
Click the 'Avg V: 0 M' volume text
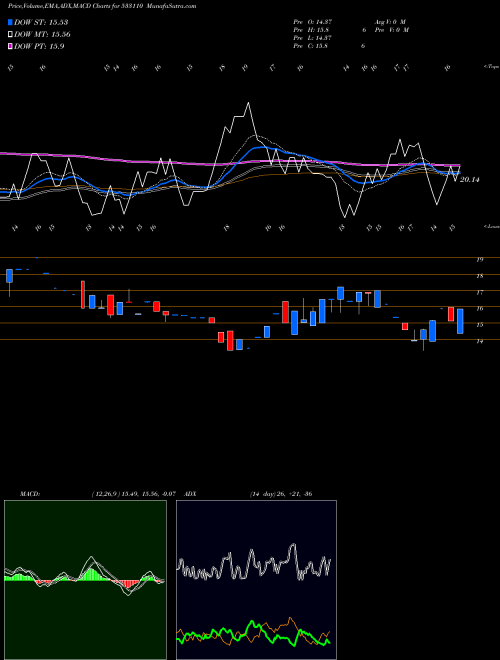[x=391, y=22]
